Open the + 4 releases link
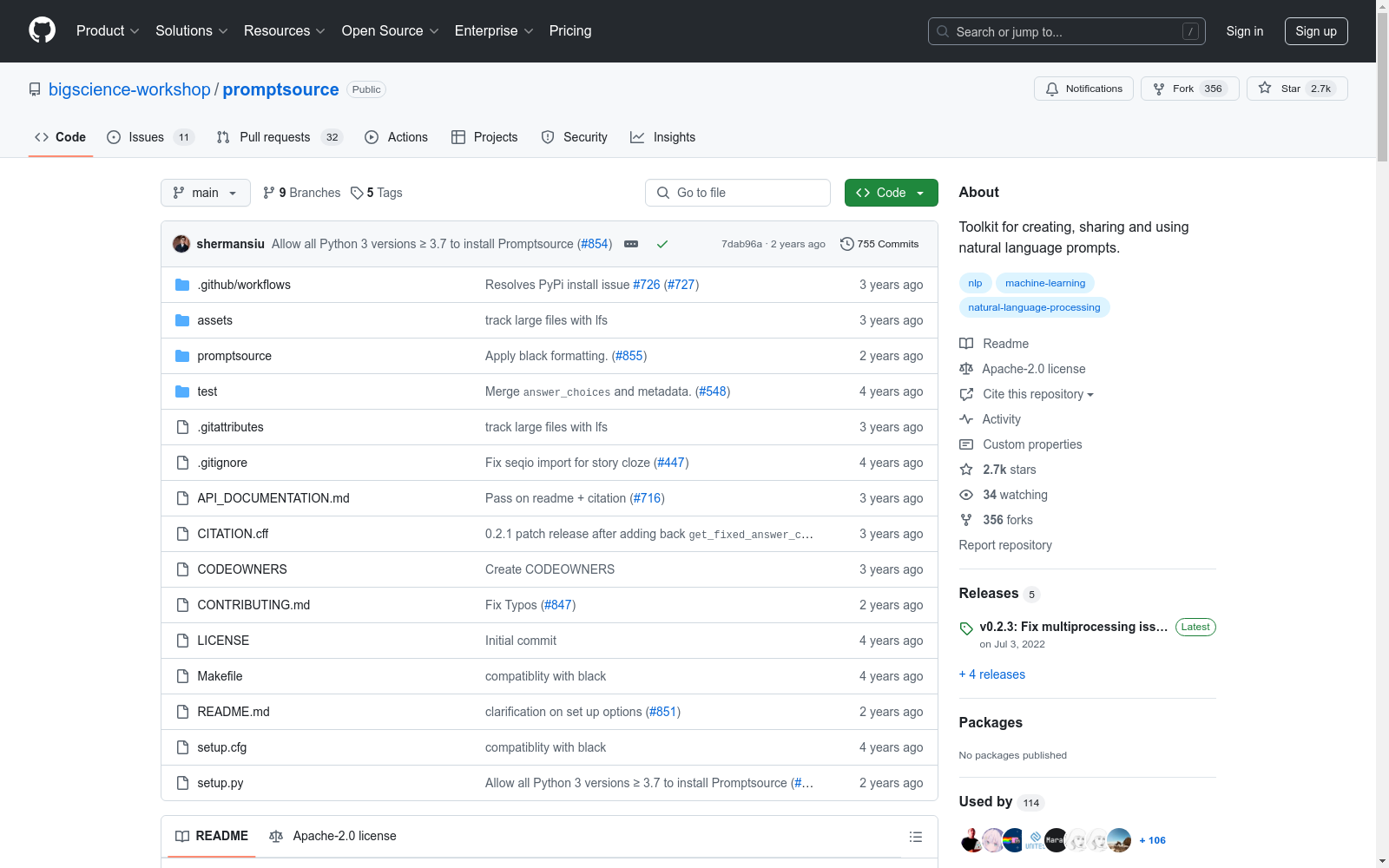Screen dimensions: 1389x868 pos(992,674)
